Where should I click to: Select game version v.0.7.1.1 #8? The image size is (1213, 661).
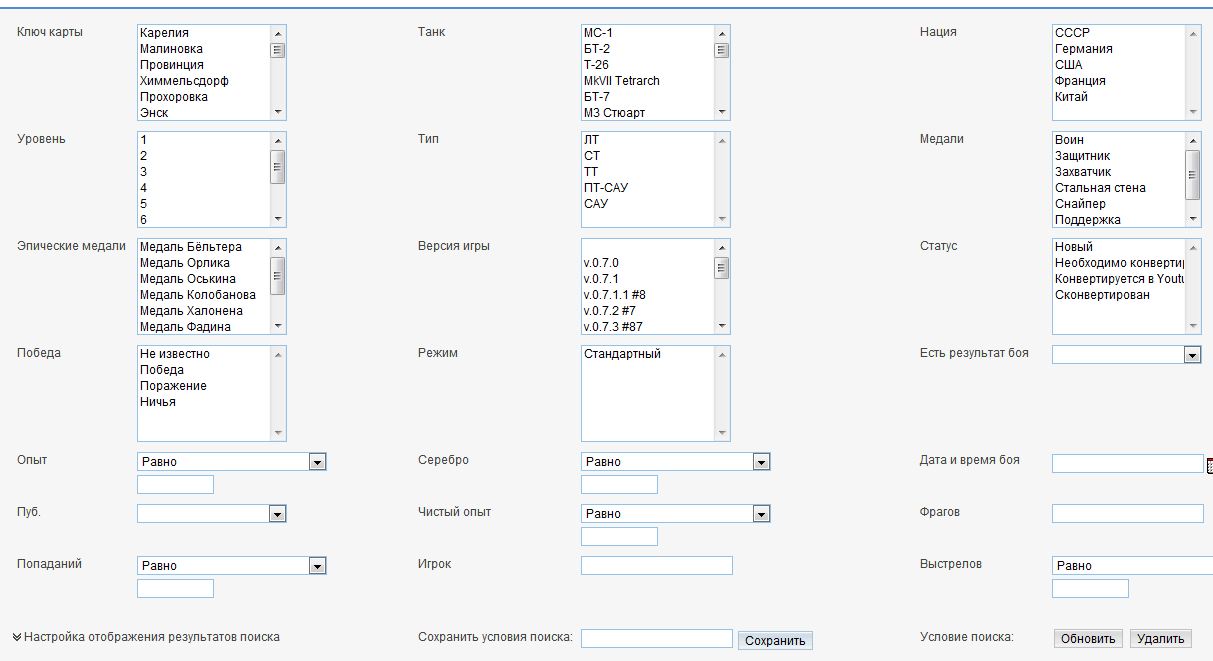point(621,295)
